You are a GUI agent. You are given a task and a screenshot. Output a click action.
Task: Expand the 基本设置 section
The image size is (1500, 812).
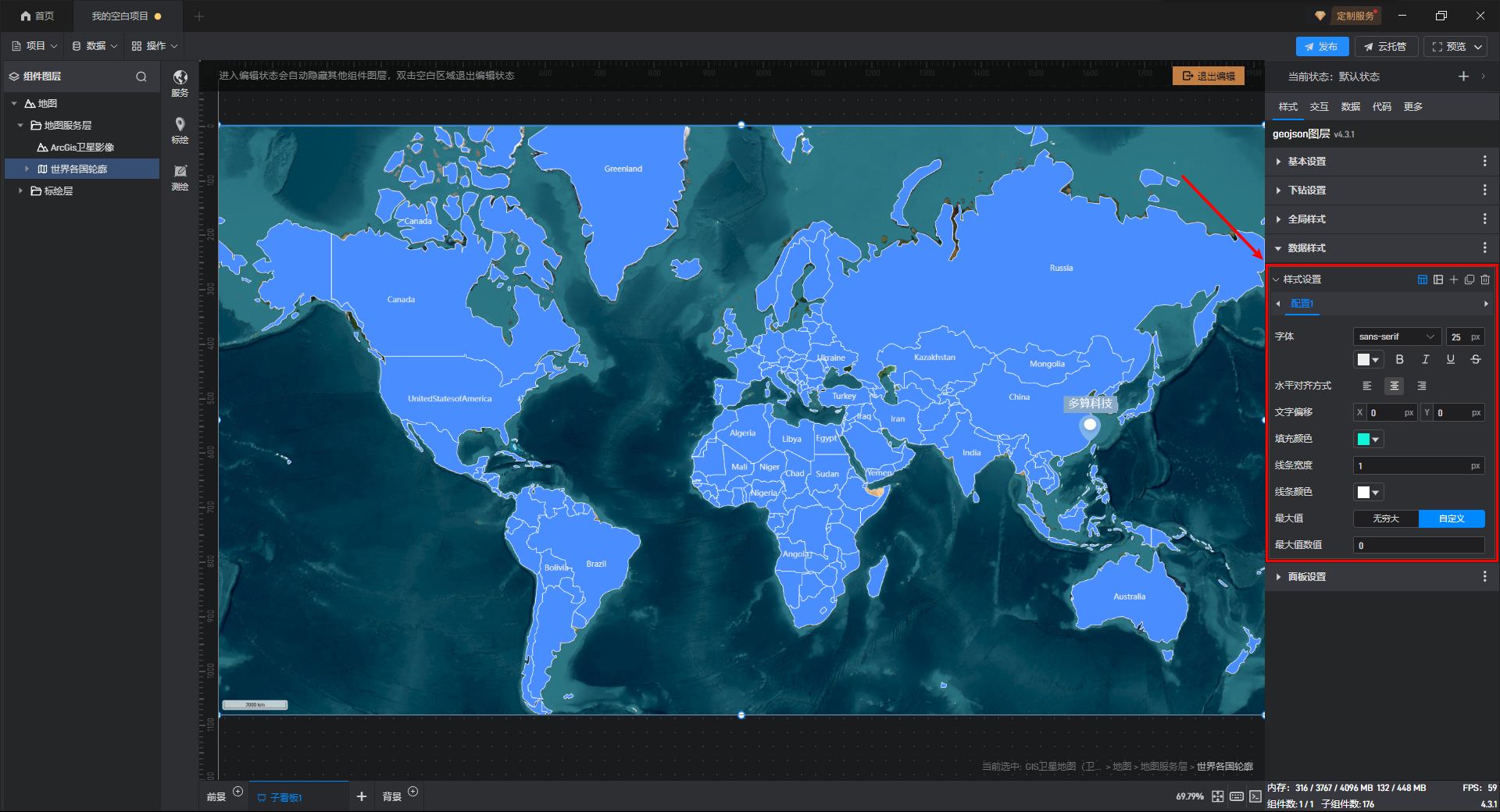1278,162
